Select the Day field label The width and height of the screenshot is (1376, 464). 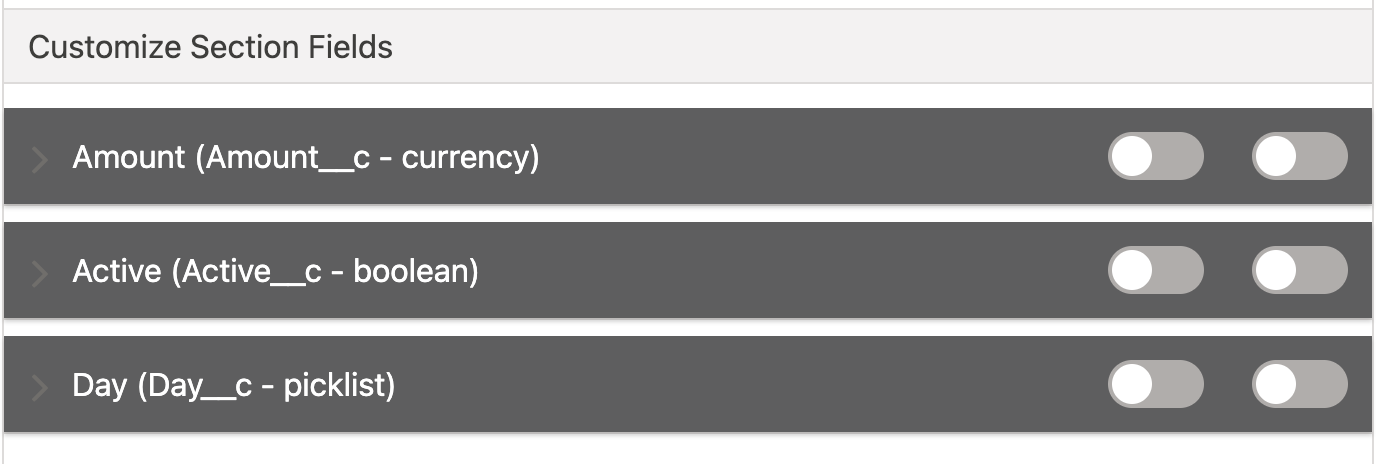pos(100,385)
